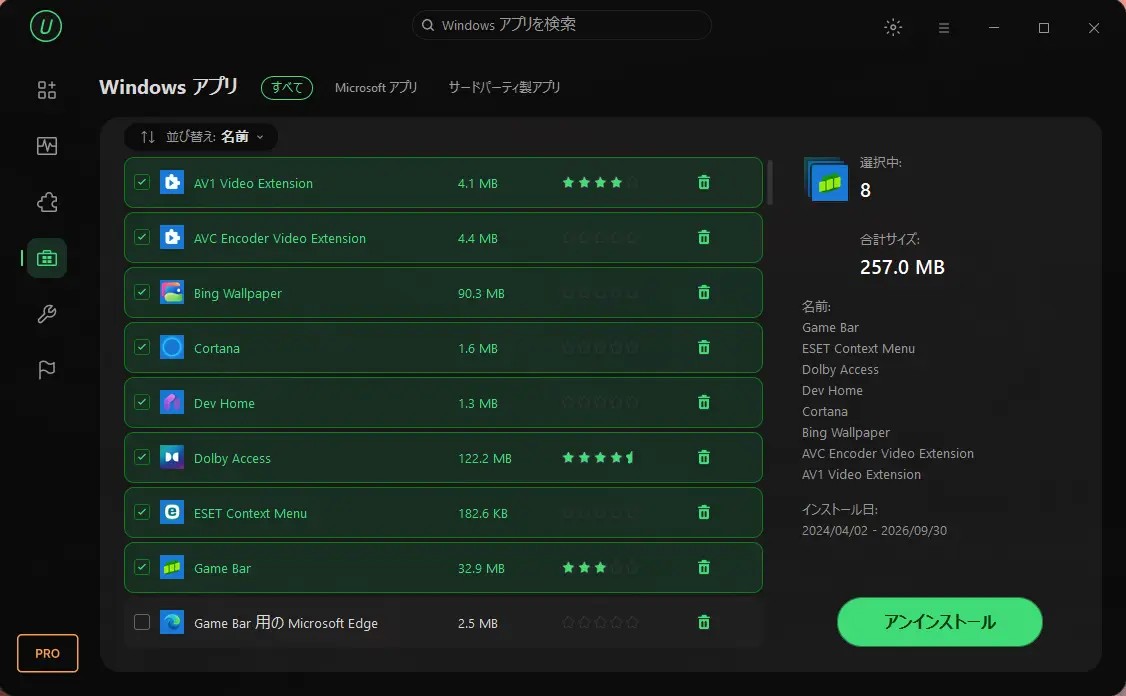
Task: Open the installed programs sidebar icon
Action: click(x=47, y=90)
